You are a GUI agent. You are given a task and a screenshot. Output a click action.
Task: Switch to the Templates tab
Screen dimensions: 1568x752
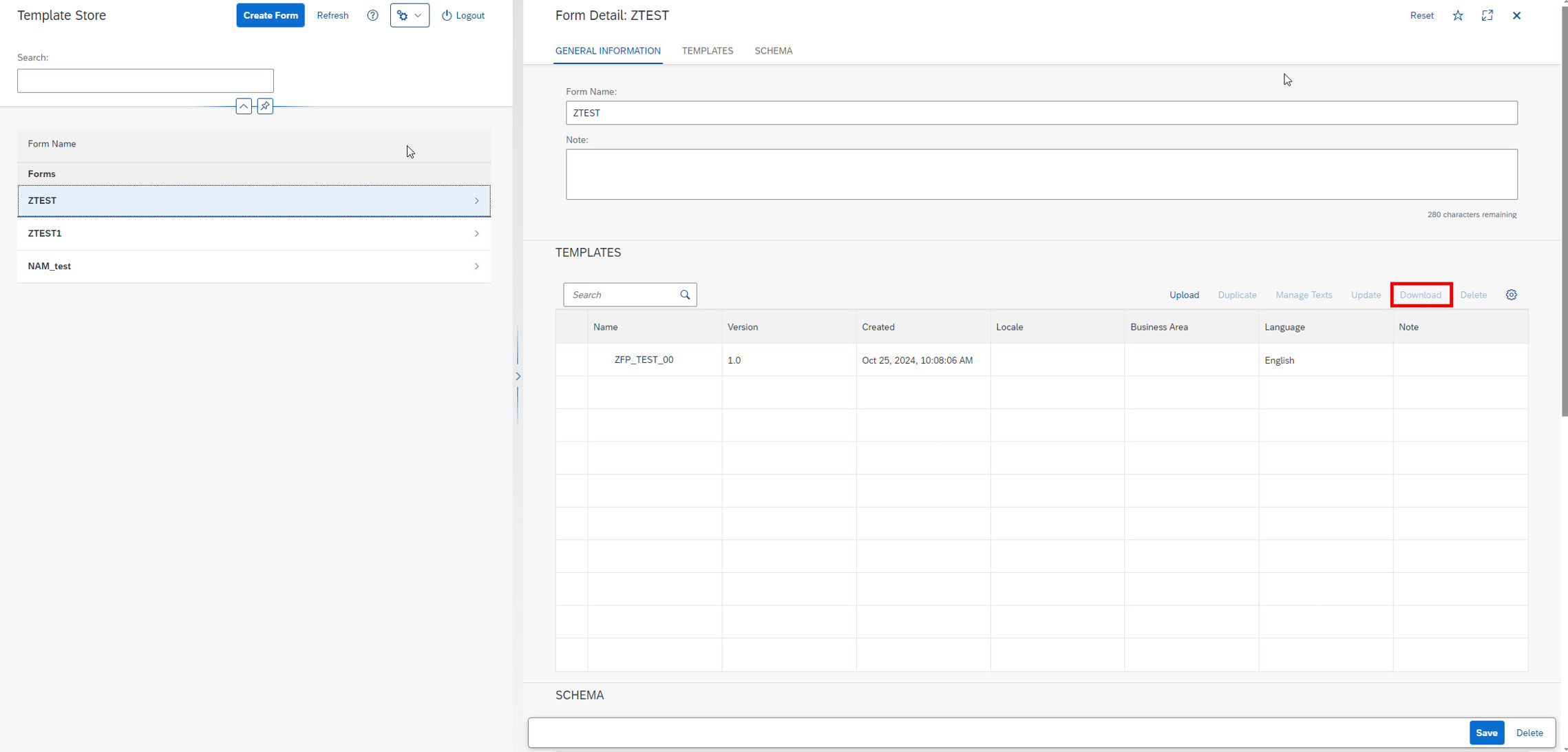708,51
